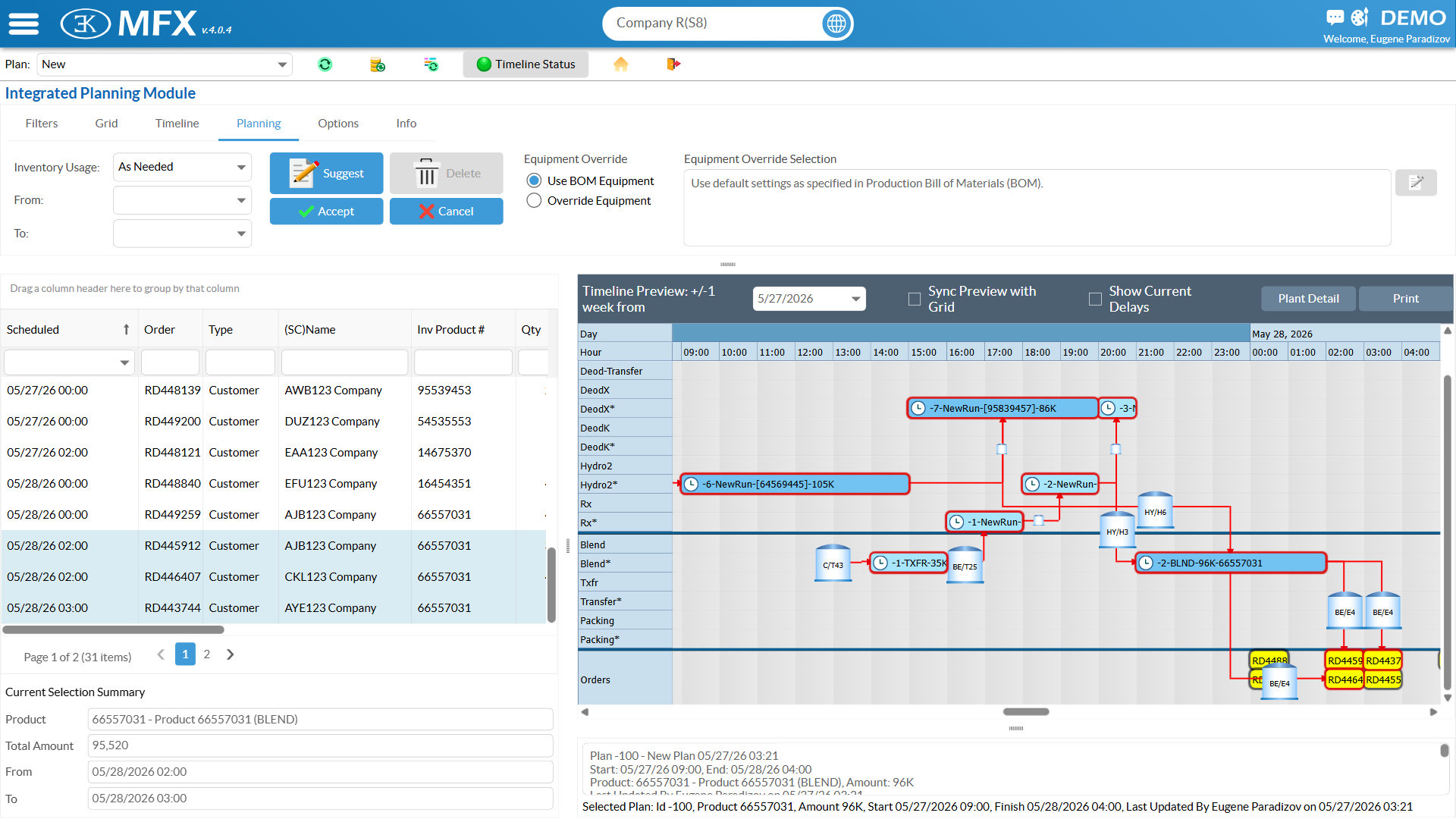Click EFU123 Company cell
1456x819 pixels.
(x=331, y=483)
